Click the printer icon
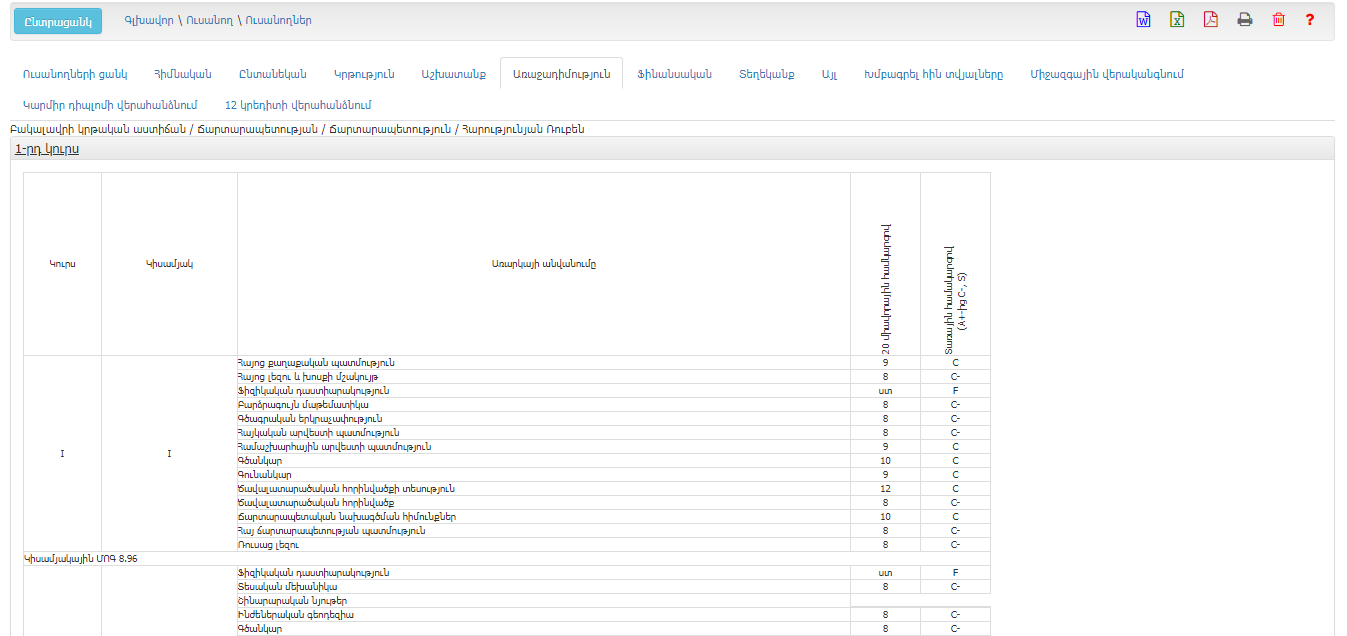 coord(1245,20)
